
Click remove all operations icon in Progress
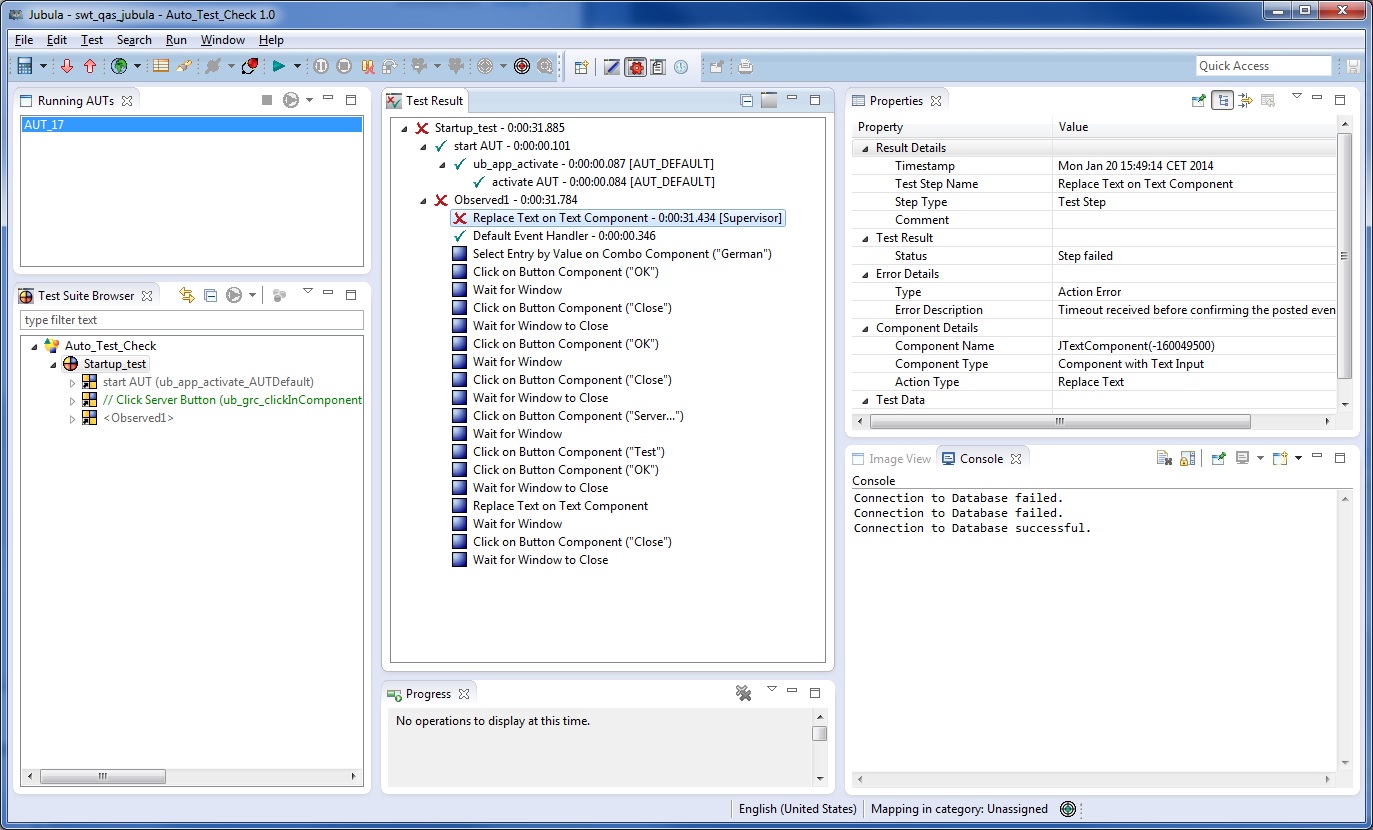(743, 692)
